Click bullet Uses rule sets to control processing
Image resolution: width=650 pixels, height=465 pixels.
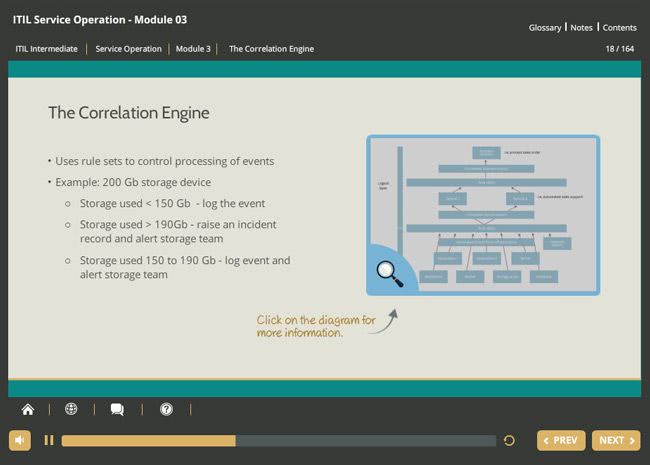point(165,161)
